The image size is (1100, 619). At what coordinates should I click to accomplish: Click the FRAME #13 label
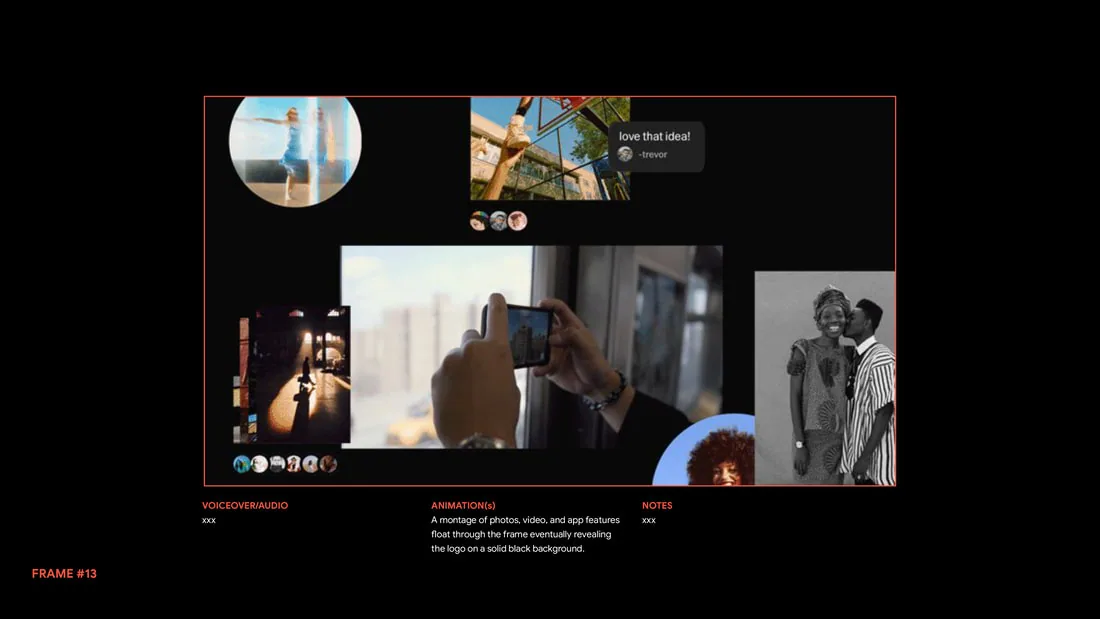tap(65, 573)
